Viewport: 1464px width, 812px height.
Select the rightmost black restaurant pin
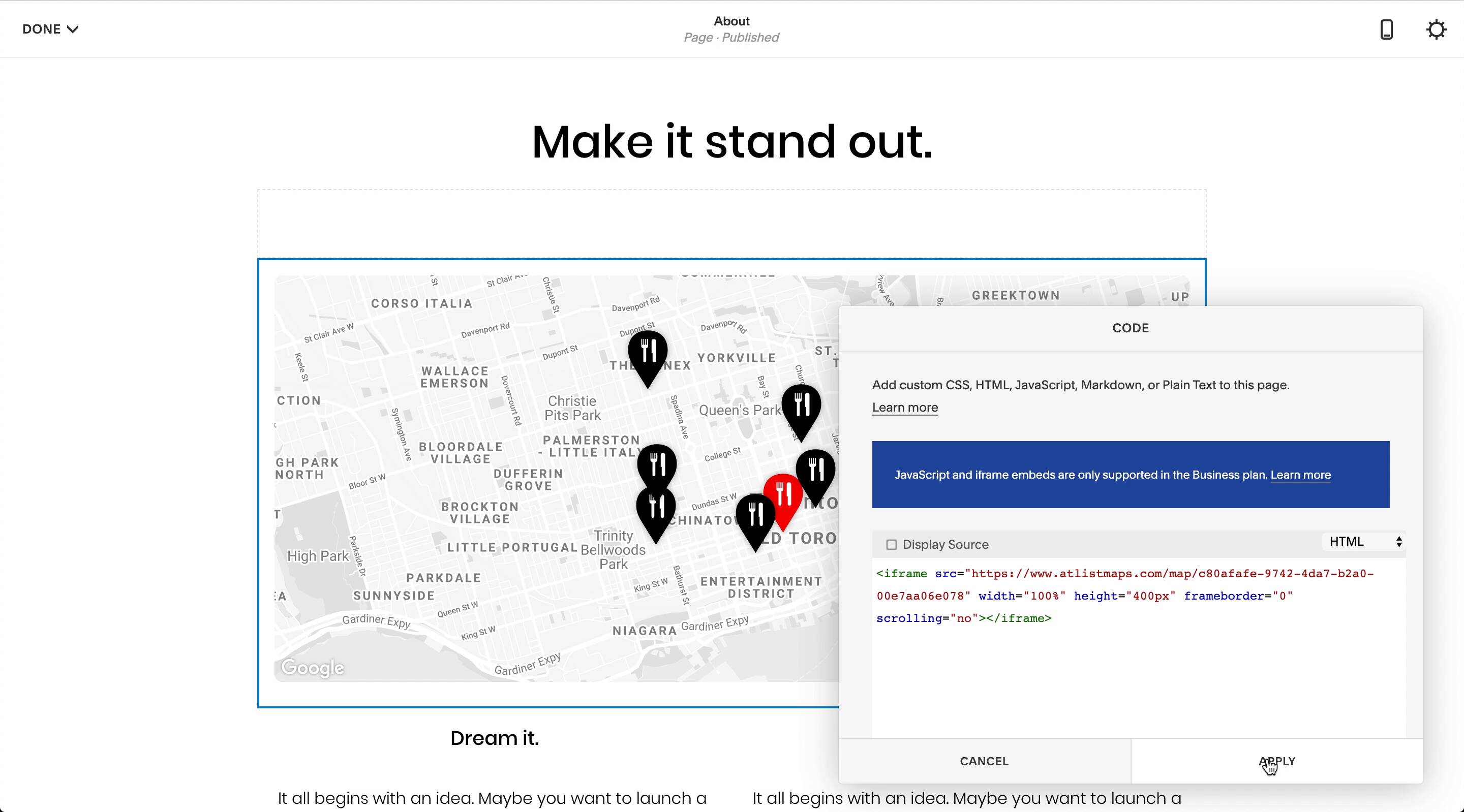pos(815,478)
